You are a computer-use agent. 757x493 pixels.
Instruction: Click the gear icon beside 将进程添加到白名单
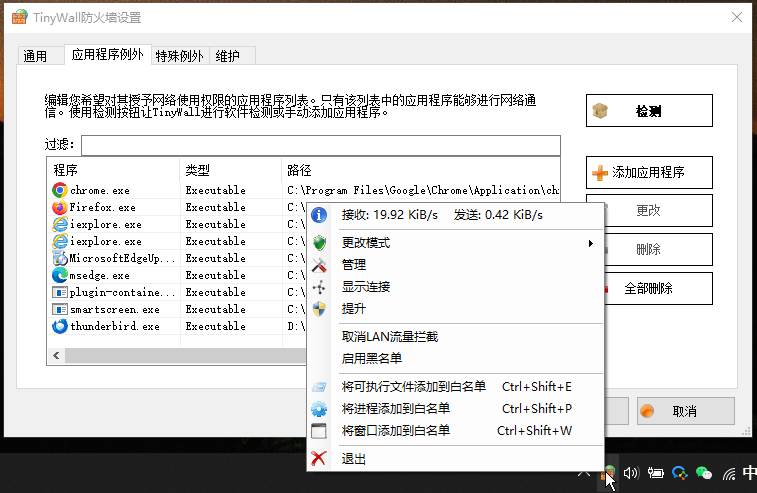pos(320,409)
